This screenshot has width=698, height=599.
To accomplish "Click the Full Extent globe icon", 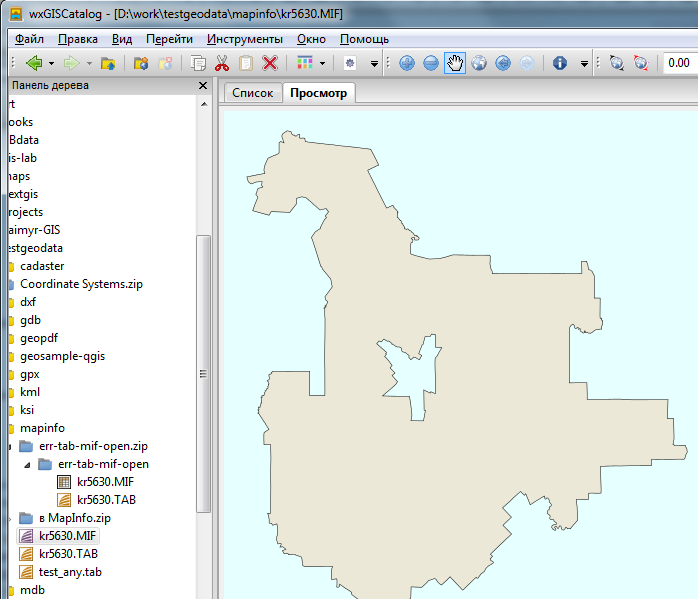I will (x=479, y=63).
